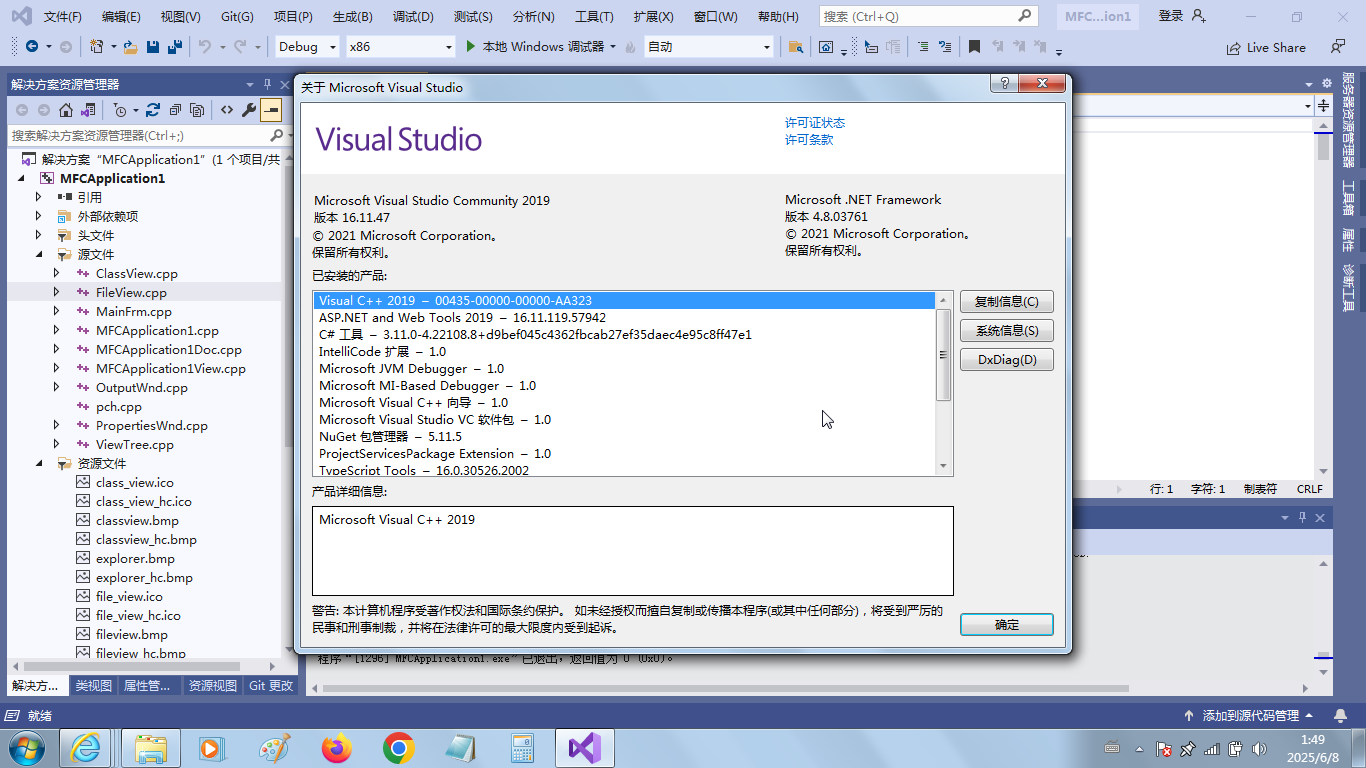The image size is (1366, 768).
Task: Open Properties via wrench icon in Solution Explorer
Action: (249, 110)
